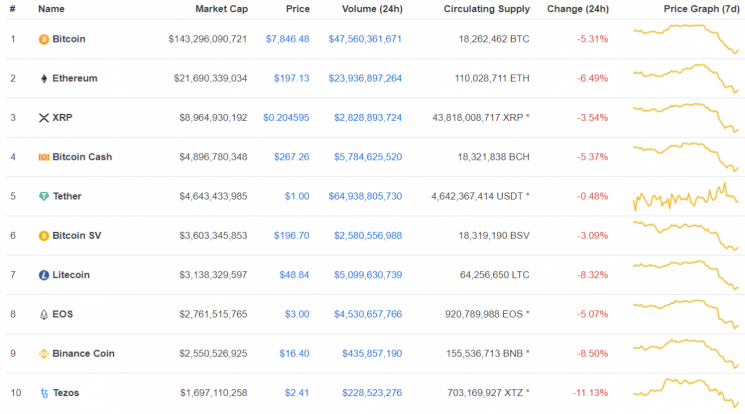
Task: Click the Tezos logo icon
Action: [44, 393]
